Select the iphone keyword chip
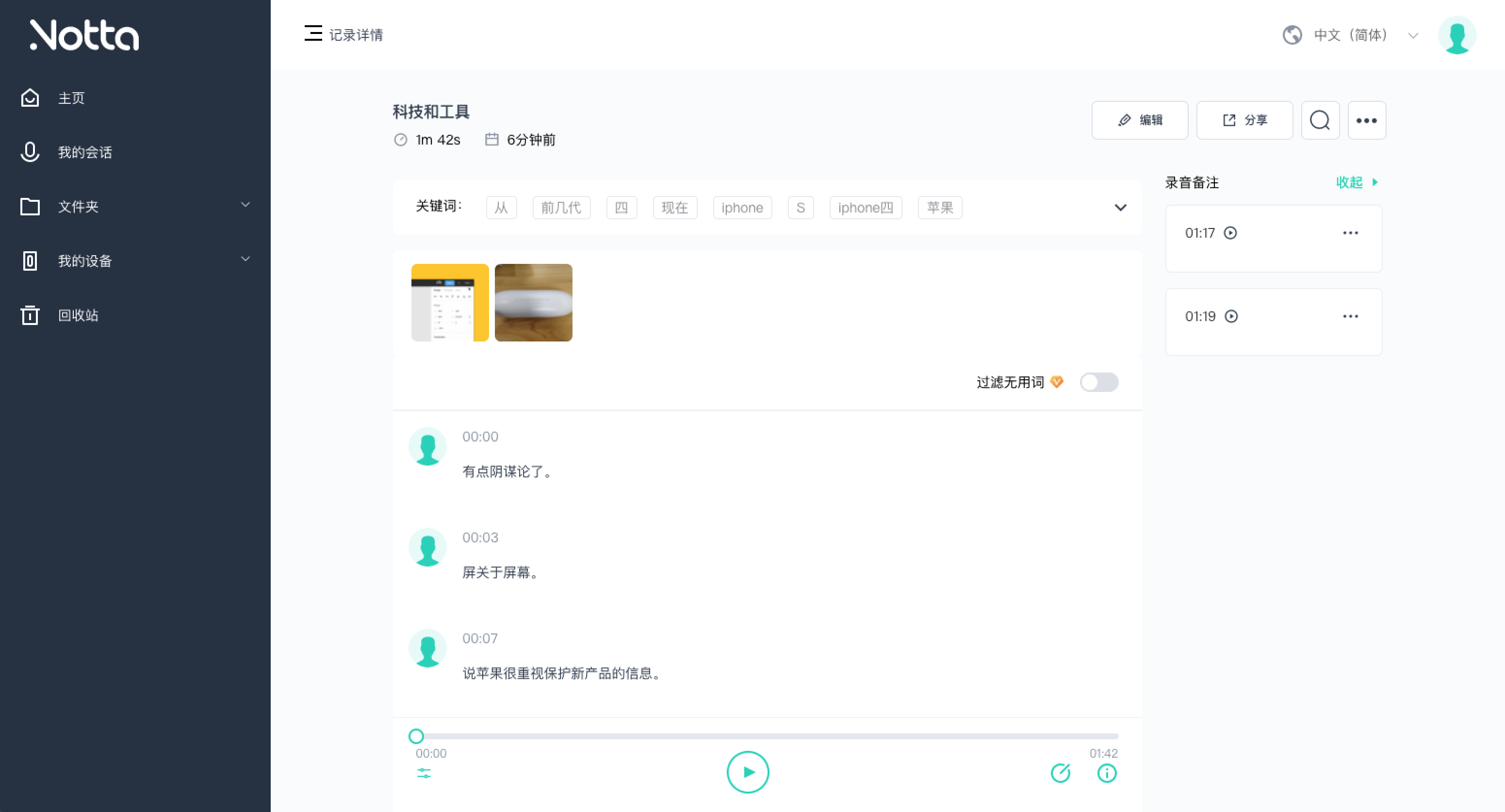This screenshot has width=1505, height=812. pos(742,208)
